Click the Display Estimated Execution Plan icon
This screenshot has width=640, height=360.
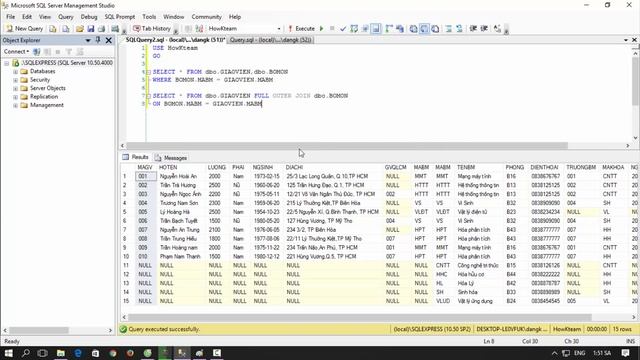point(354,29)
